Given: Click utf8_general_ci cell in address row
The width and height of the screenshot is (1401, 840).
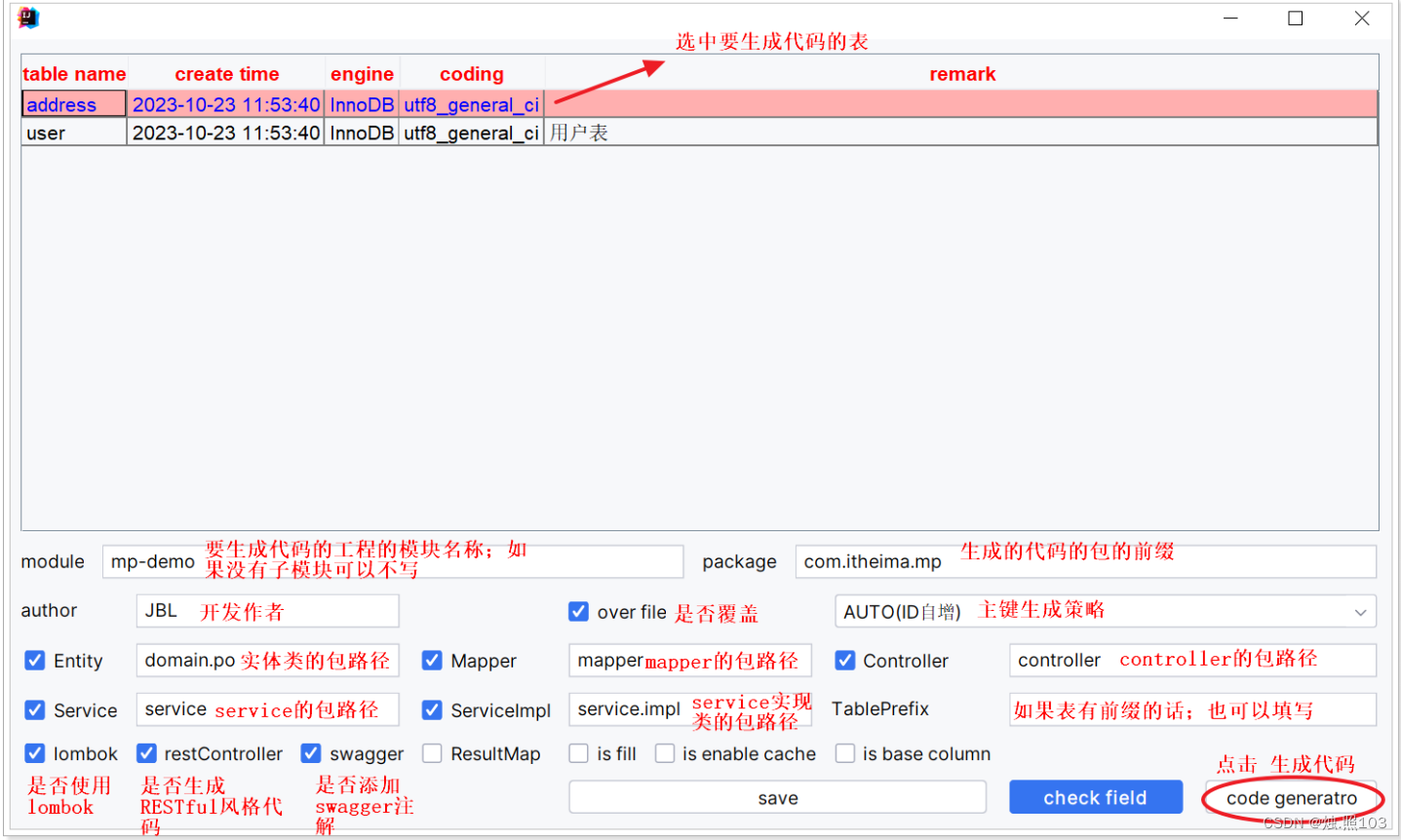Looking at the screenshot, I should coord(472,104).
